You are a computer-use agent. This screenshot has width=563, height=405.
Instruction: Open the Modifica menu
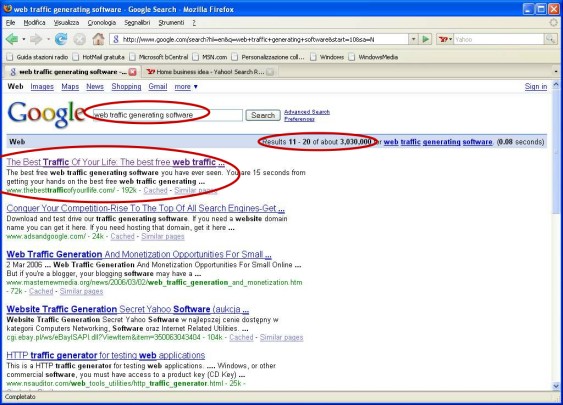[x=34, y=23]
